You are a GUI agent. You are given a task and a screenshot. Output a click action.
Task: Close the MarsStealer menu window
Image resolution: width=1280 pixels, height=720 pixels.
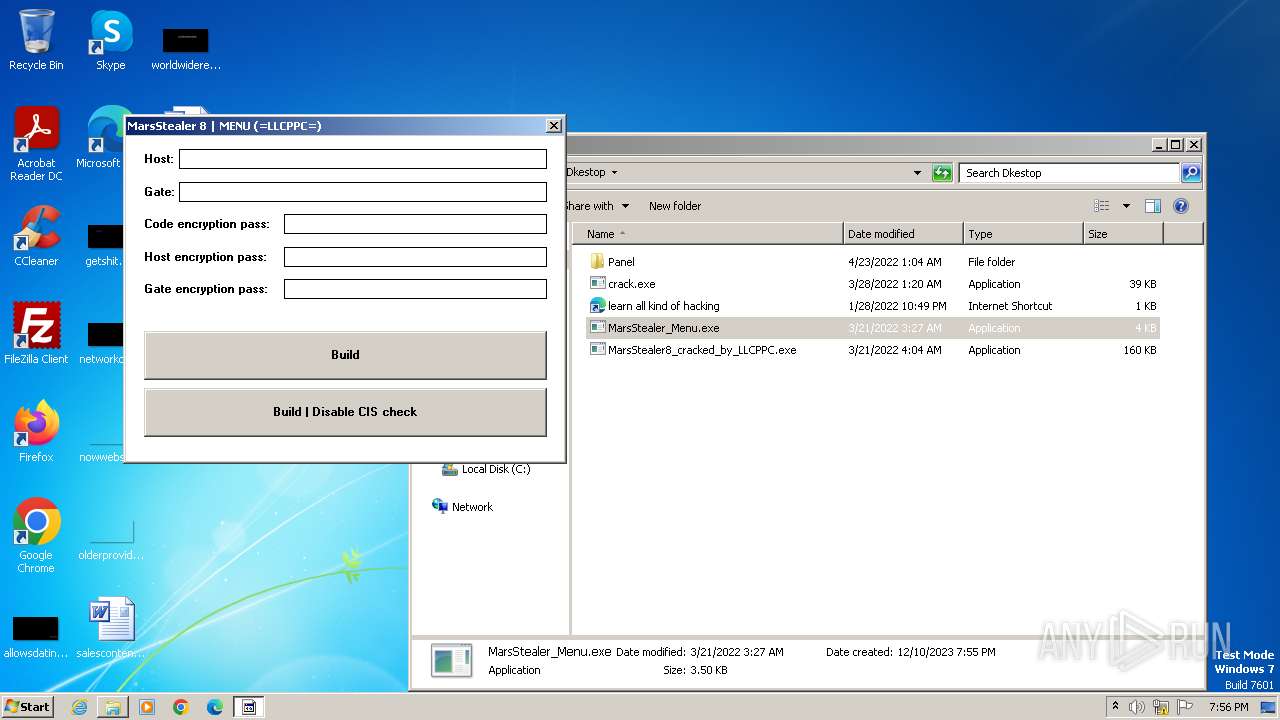(553, 126)
